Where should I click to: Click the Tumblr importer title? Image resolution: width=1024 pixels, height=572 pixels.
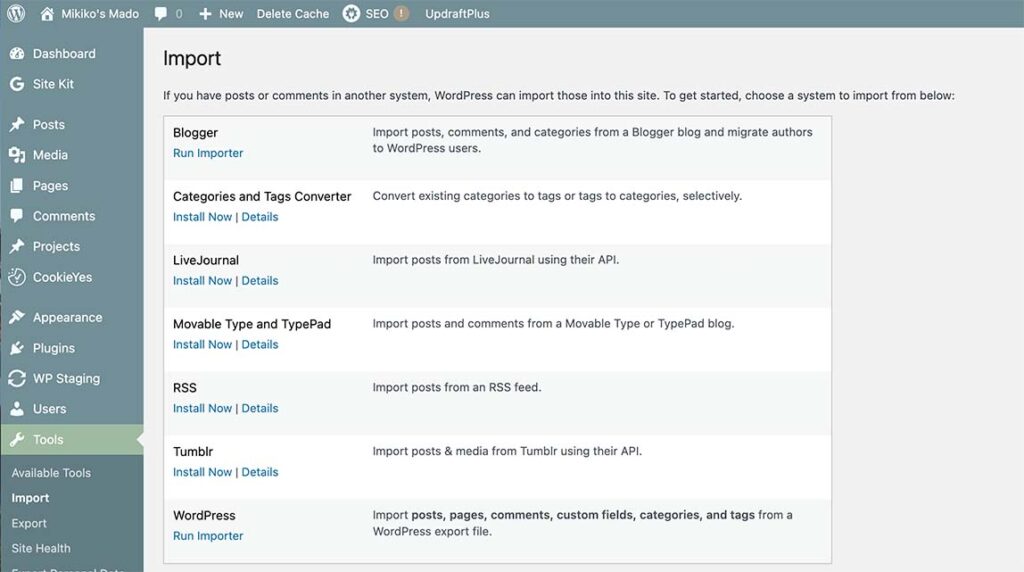tap(193, 451)
